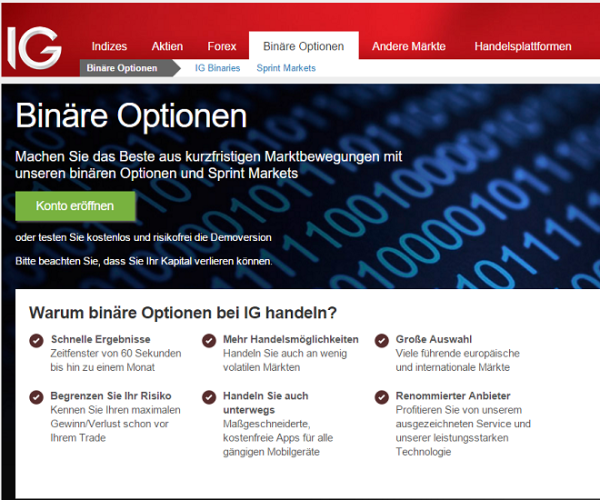This screenshot has height=500, width=600.
Task: Open the Sprint Markets link
Action: (x=286, y=68)
